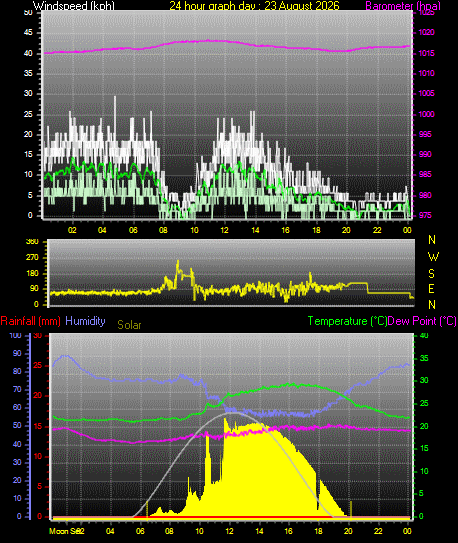The image size is (458, 543).
Task: Click the Barometer (hpa) legend label
Action: pos(403,6)
